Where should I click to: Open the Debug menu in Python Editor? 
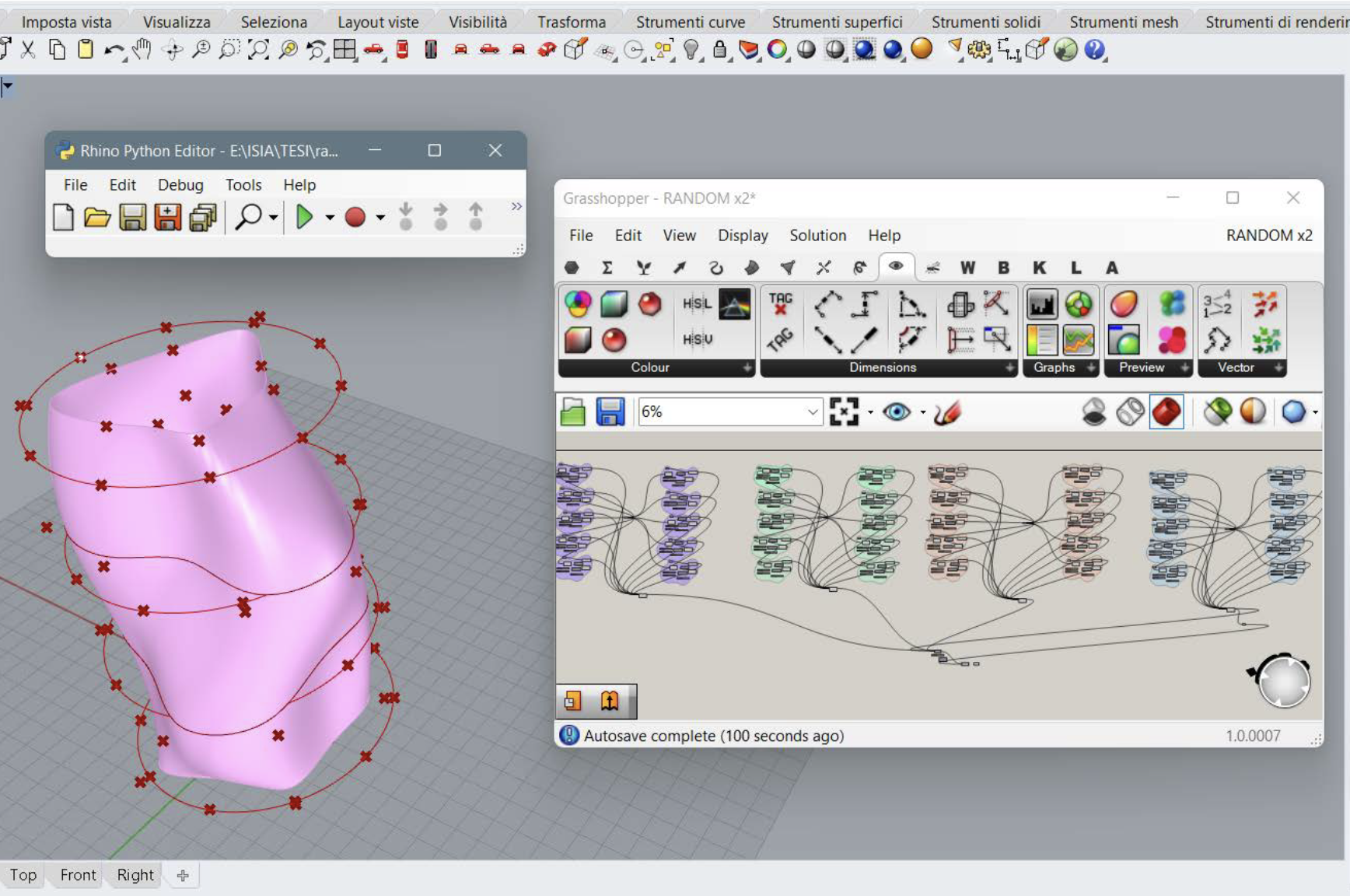[180, 184]
